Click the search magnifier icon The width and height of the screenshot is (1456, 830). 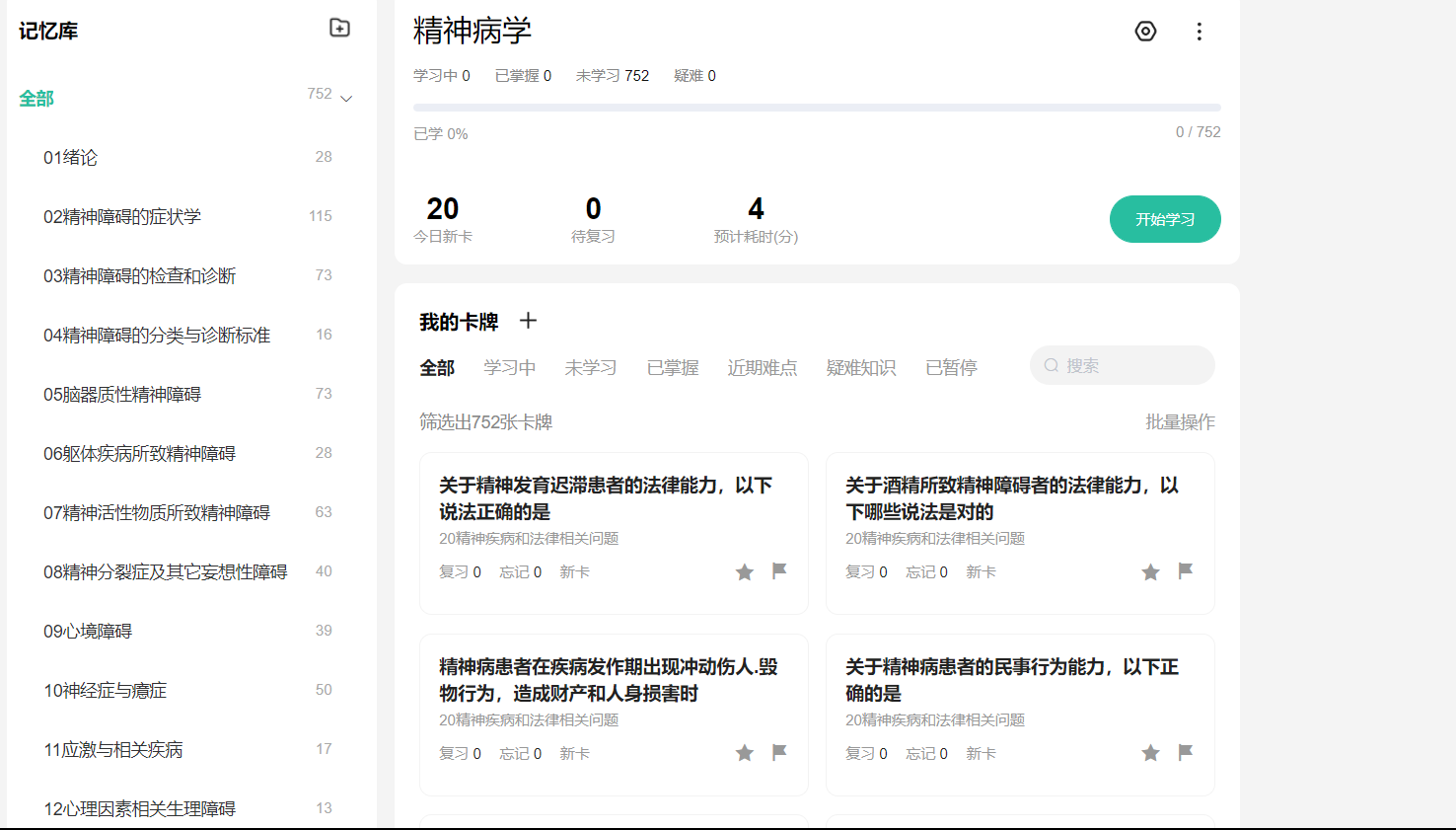(x=1052, y=365)
